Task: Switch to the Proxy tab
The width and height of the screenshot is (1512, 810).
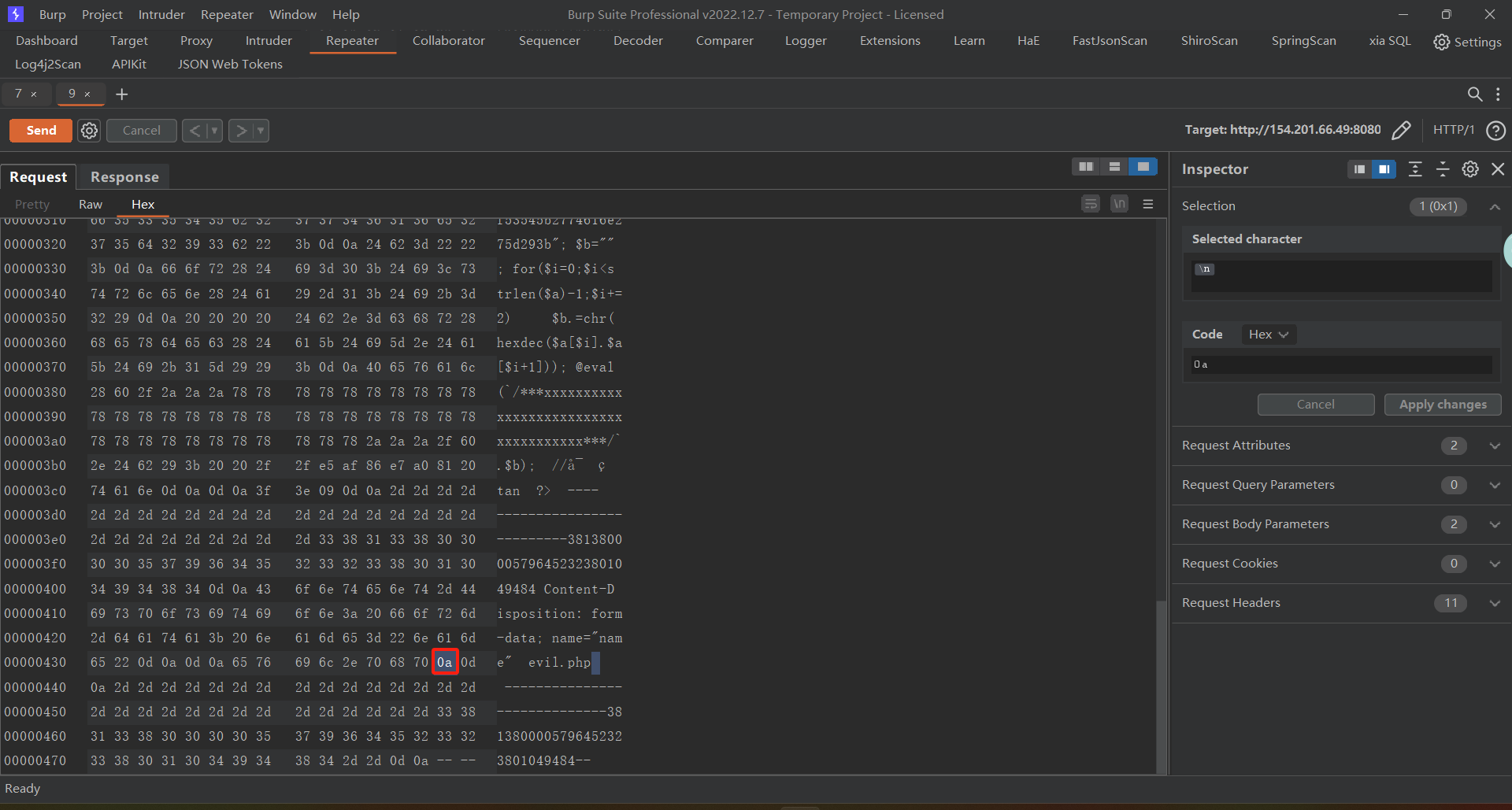Action: point(196,41)
